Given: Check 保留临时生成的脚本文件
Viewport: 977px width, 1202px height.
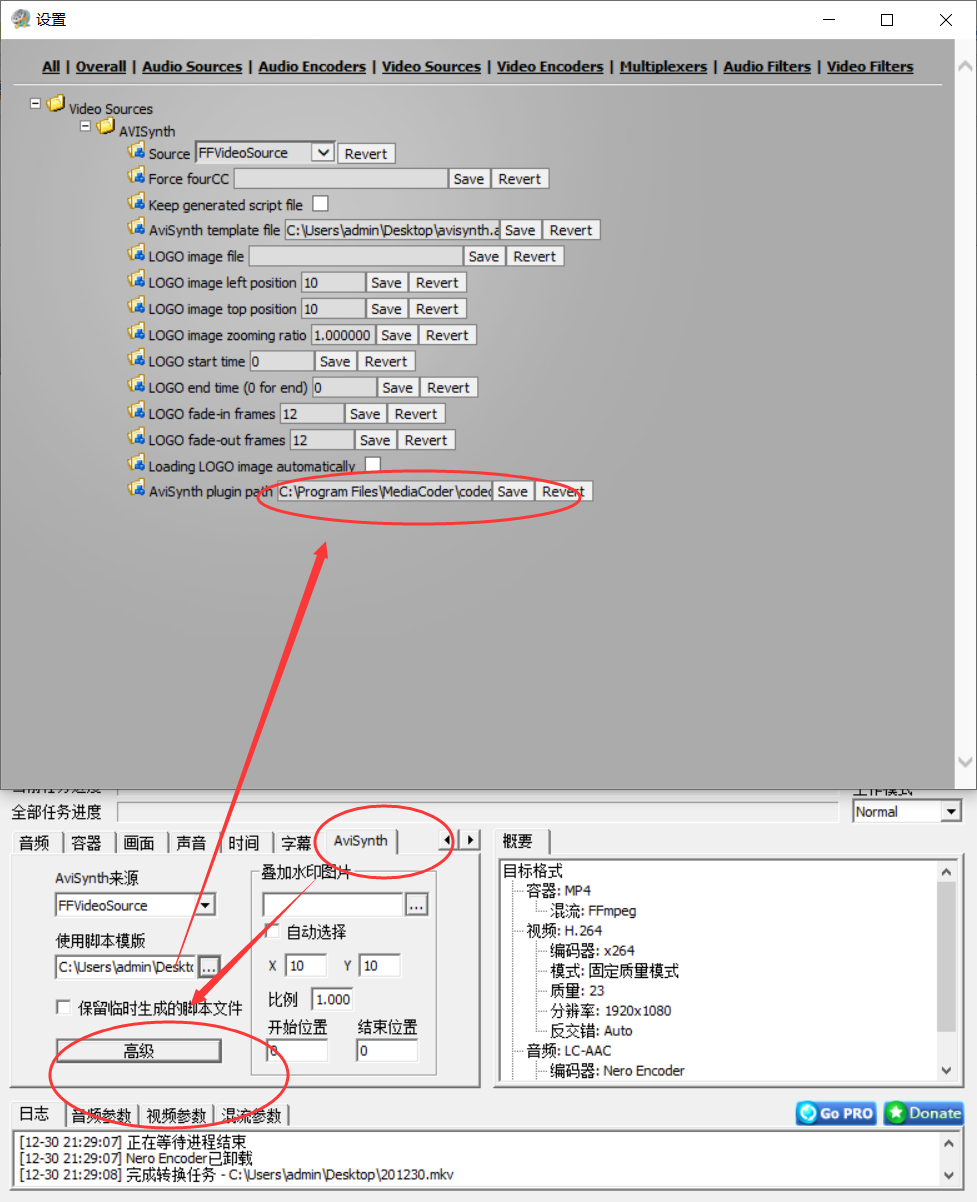Looking at the screenshot, I should 63,1007.
